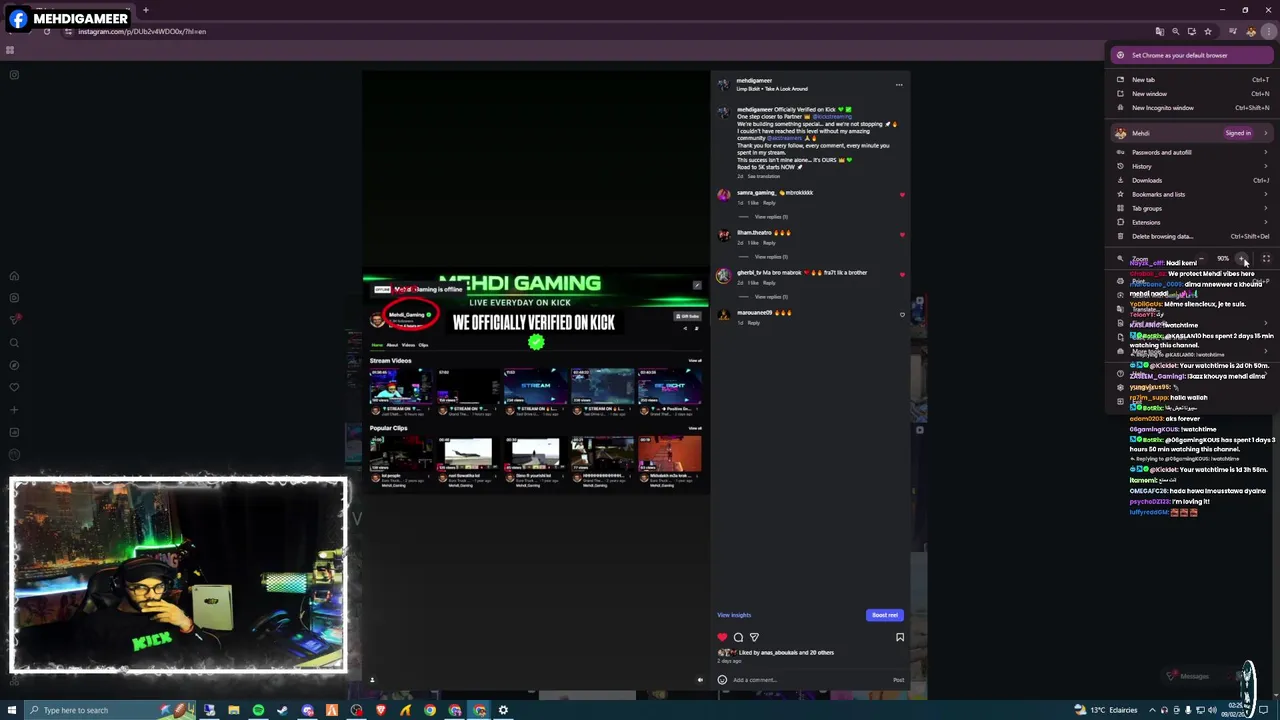The height and width of the screenshot is (720, 1280).
Task: Click Downloads in the Chrome menu
Action: point(1190,180)
